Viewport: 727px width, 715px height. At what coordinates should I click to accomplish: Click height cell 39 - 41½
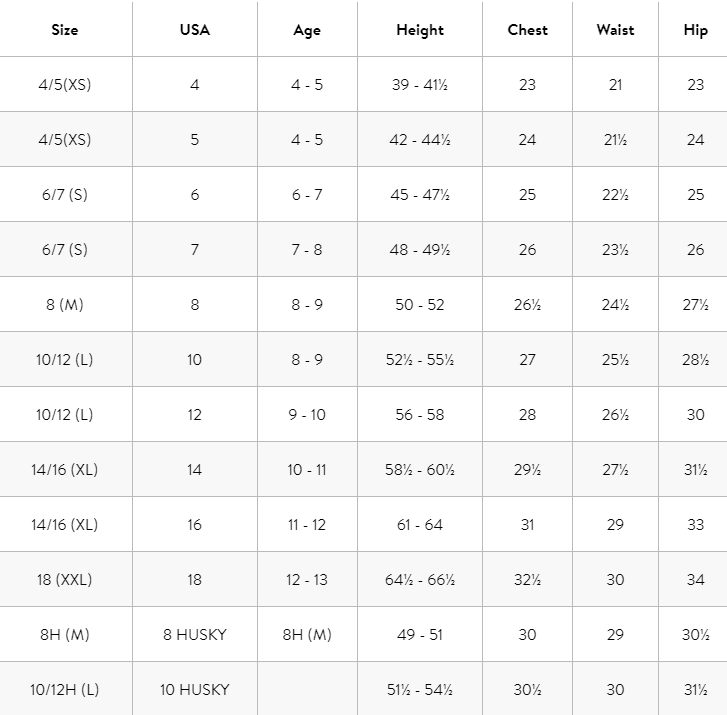coord(420,85)
